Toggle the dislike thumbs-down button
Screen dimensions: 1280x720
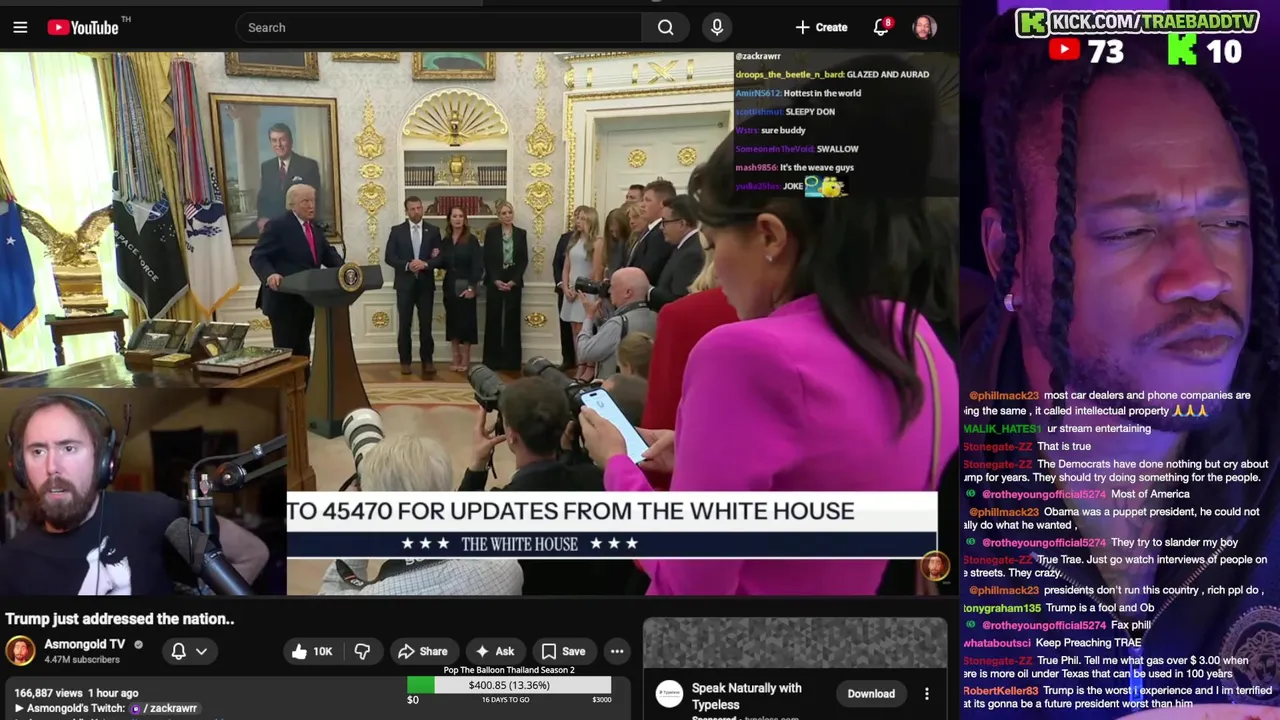tap(363, 651)
